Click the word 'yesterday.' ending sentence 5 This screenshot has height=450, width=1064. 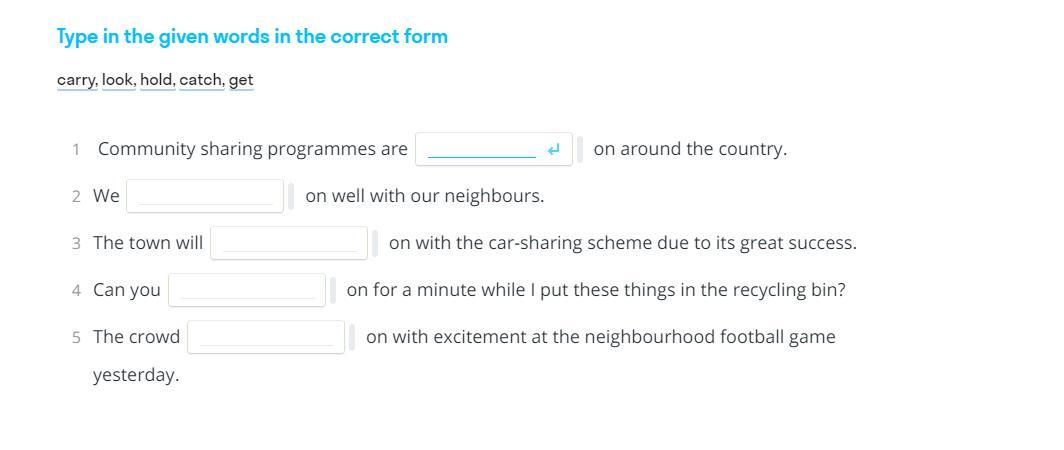tap(136, 375)
